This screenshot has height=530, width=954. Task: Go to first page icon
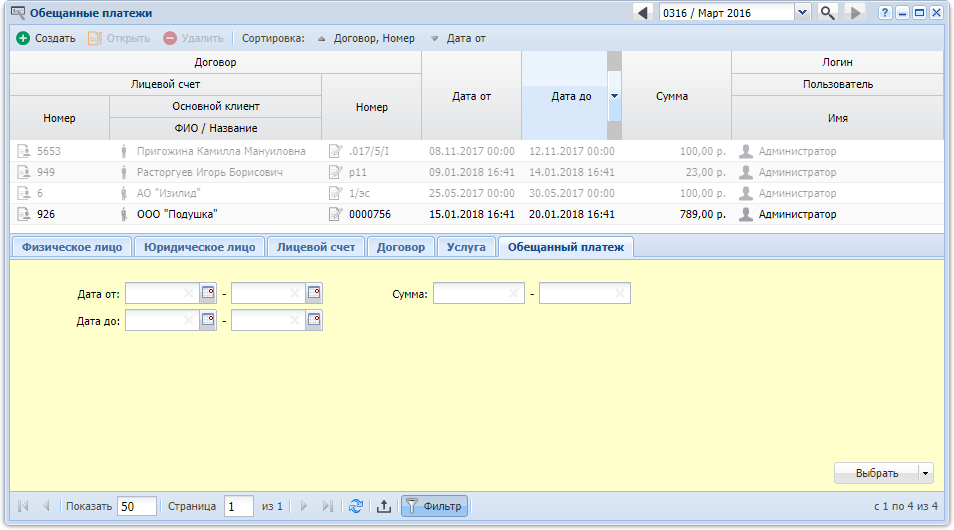(x=23, y=506)
